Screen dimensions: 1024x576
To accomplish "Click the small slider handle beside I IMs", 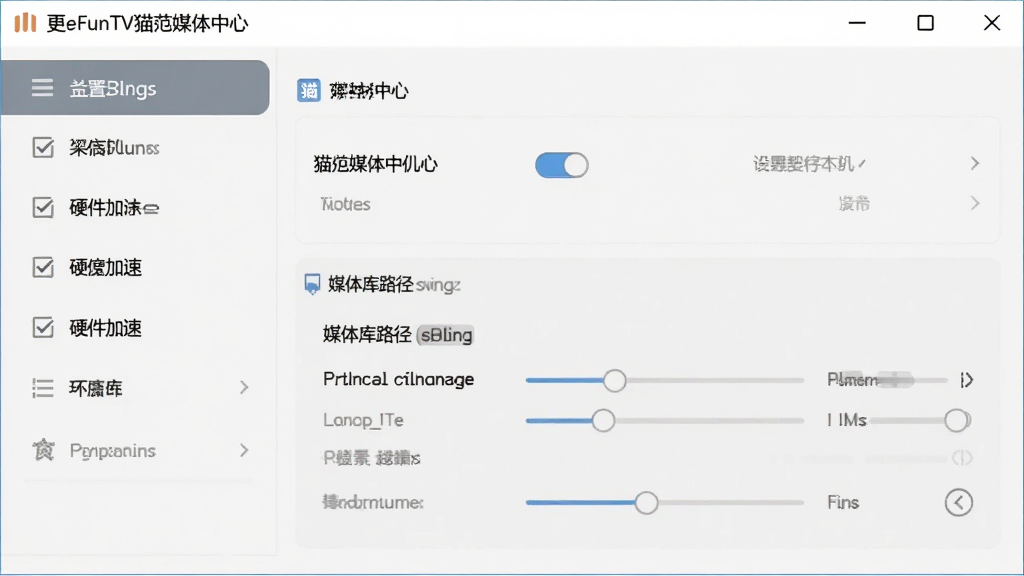I will (957, 421).
